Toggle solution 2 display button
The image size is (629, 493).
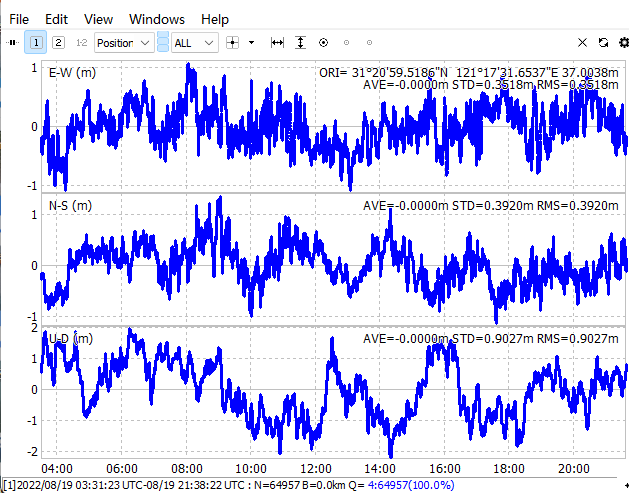click(58, 43)
